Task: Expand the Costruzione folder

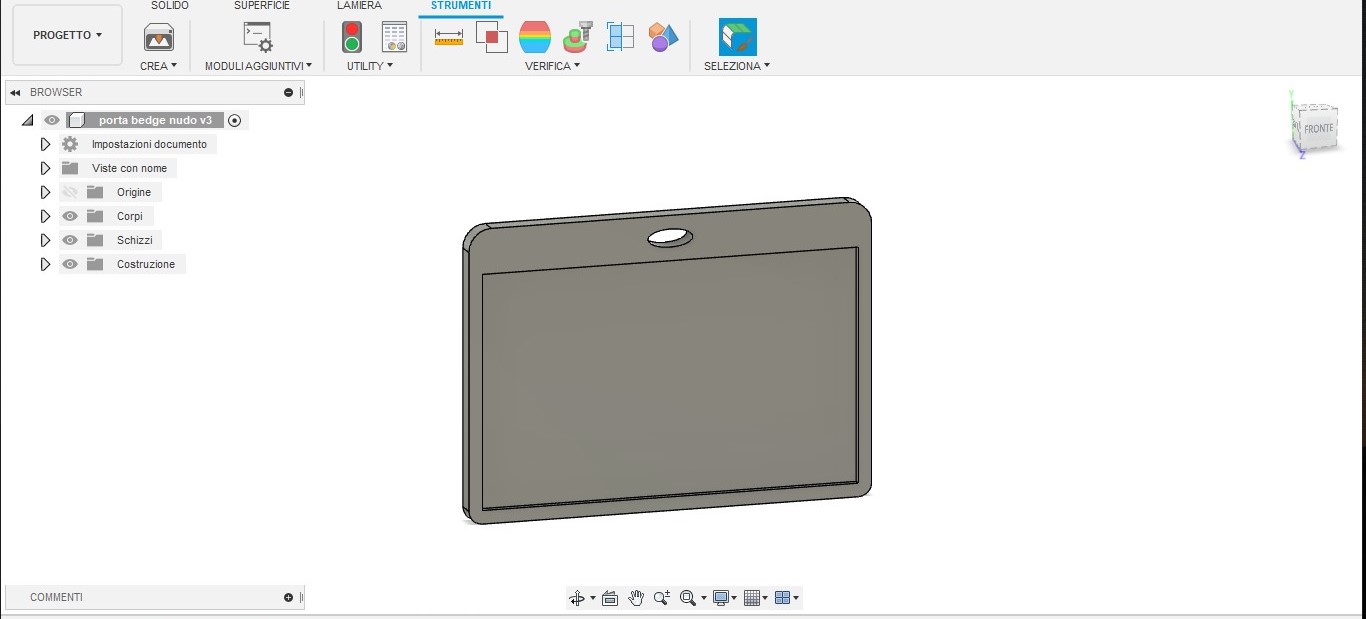Action: (x=45, y=264)
